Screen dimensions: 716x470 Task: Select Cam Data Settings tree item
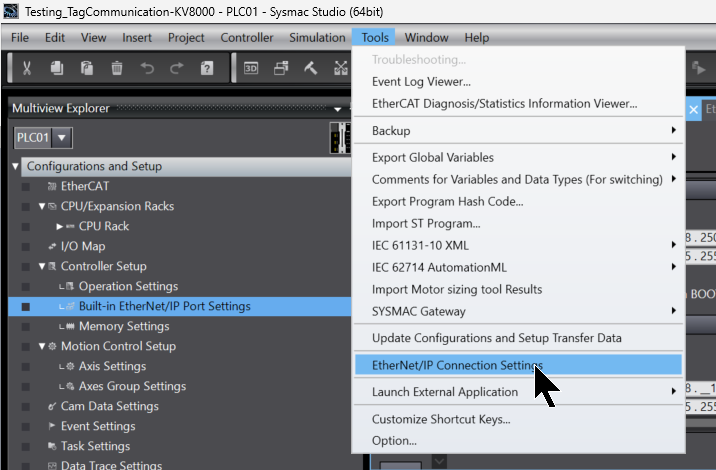(x=110, y=406)
